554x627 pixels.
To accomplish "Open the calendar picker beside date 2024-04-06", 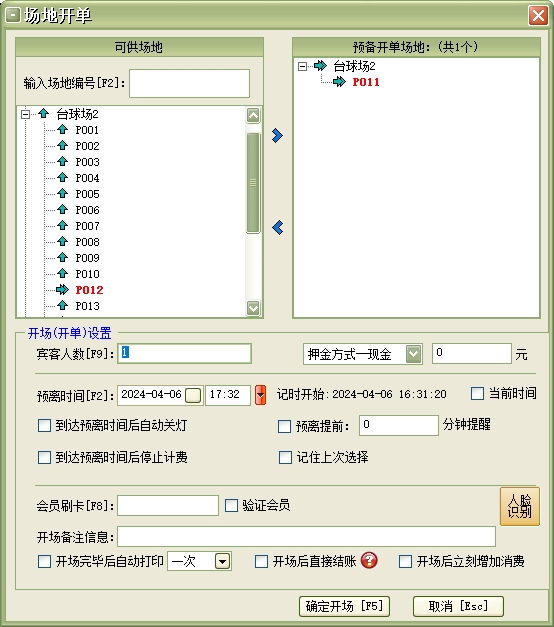I will pyautogui.click(x=193, y=395).
